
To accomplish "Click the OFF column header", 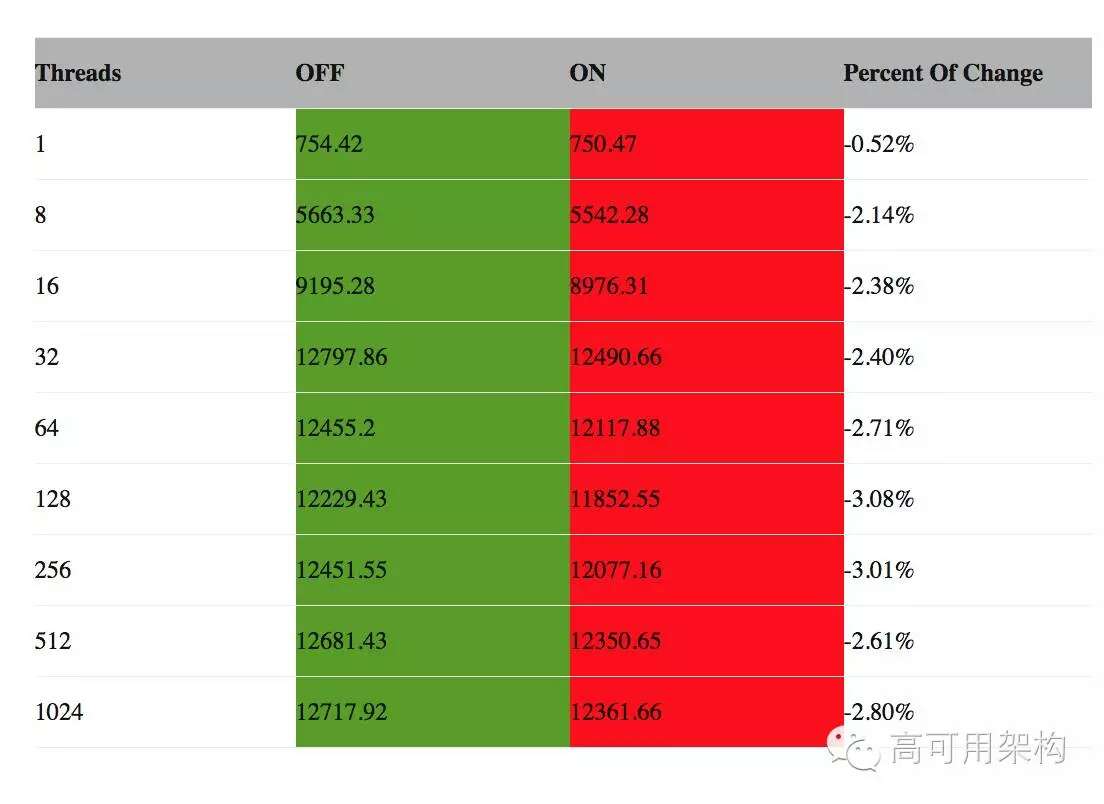I will click(320, 73).
